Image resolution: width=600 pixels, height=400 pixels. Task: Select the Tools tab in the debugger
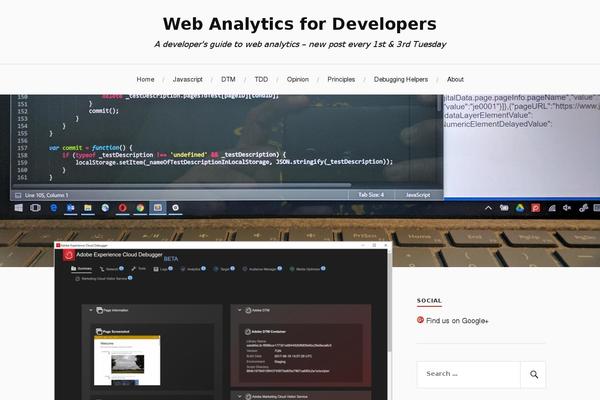click(139, 269)
